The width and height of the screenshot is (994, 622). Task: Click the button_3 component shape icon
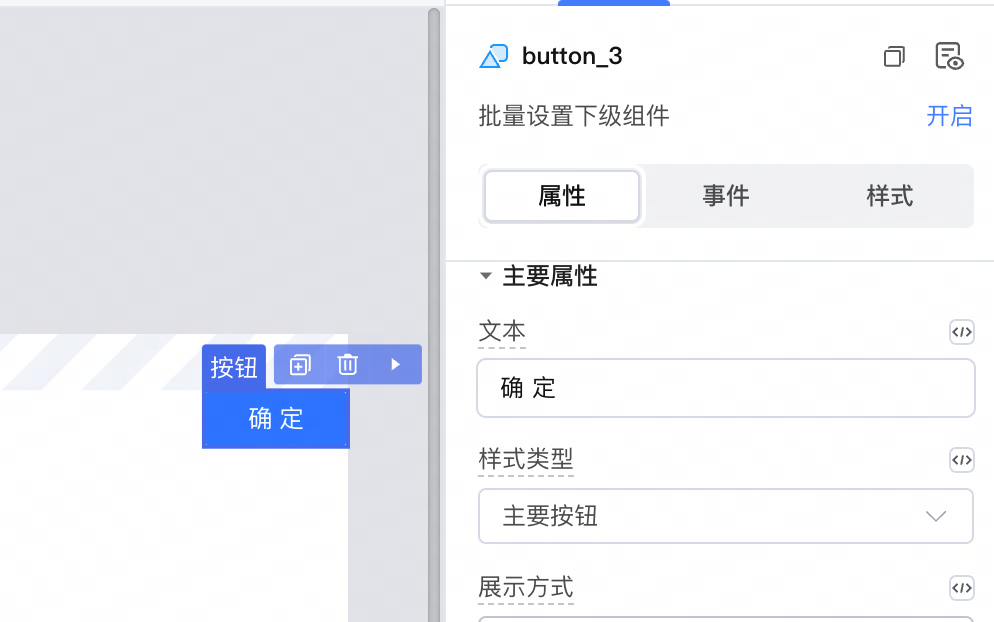click(x=494, y=56)
